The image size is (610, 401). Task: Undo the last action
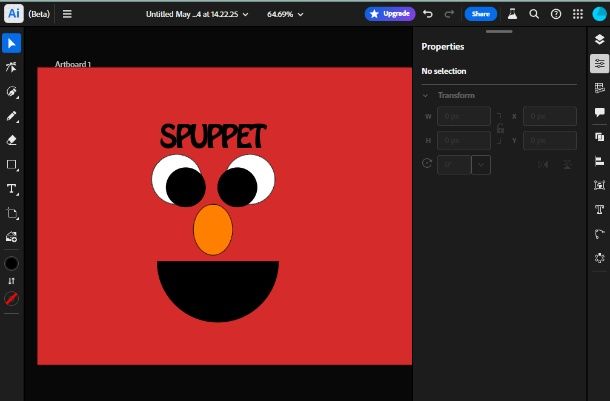coord(428,14)
